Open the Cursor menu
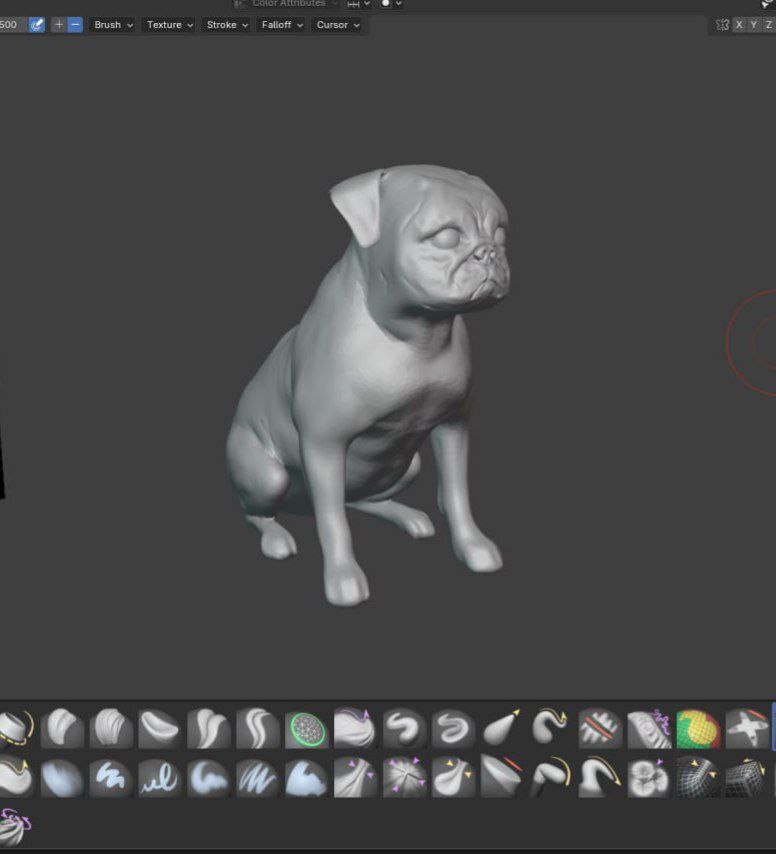Screen dimensions: 776x854 click(337, 25)
